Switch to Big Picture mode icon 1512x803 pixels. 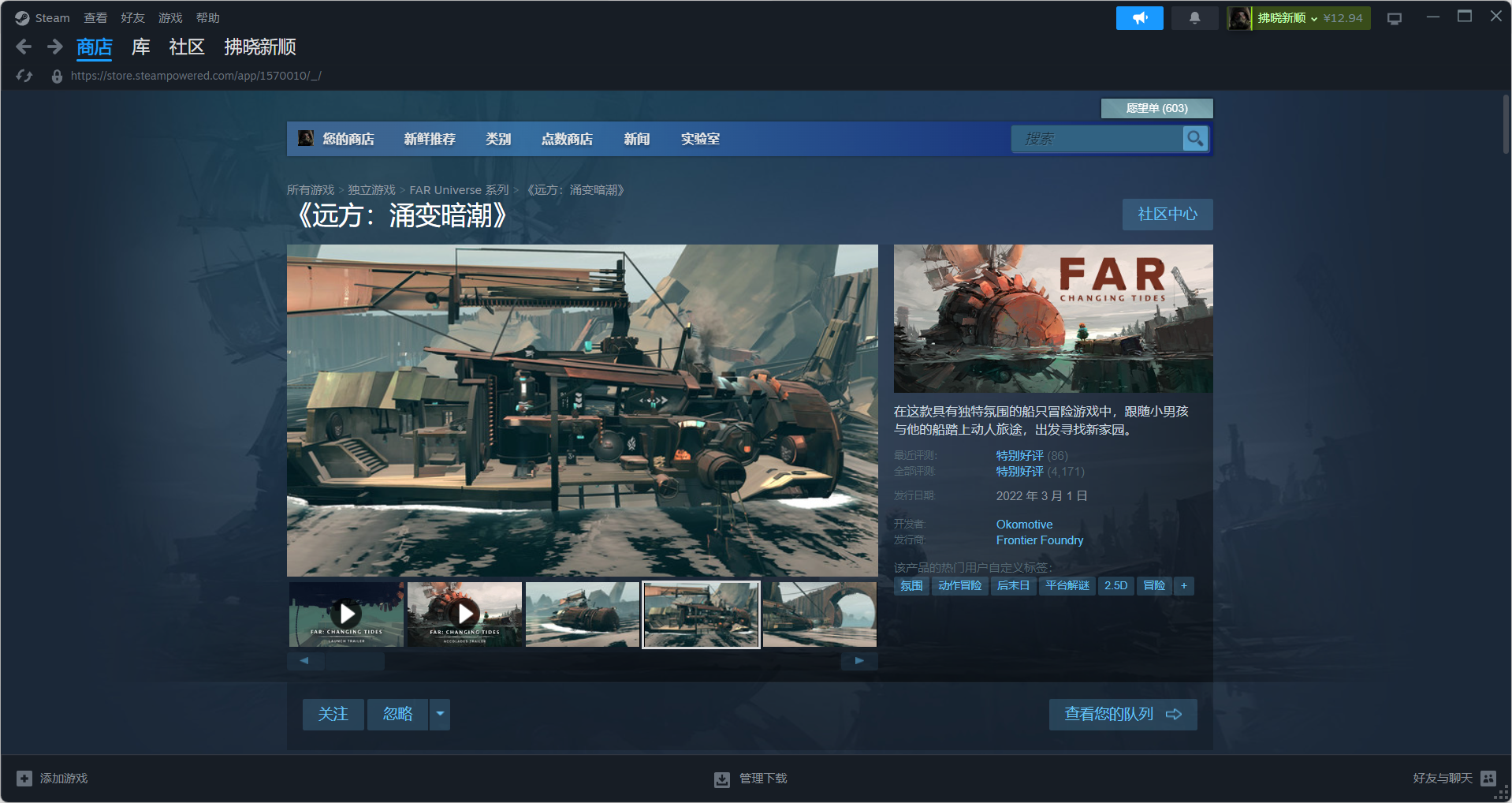tap(1395, 18)
